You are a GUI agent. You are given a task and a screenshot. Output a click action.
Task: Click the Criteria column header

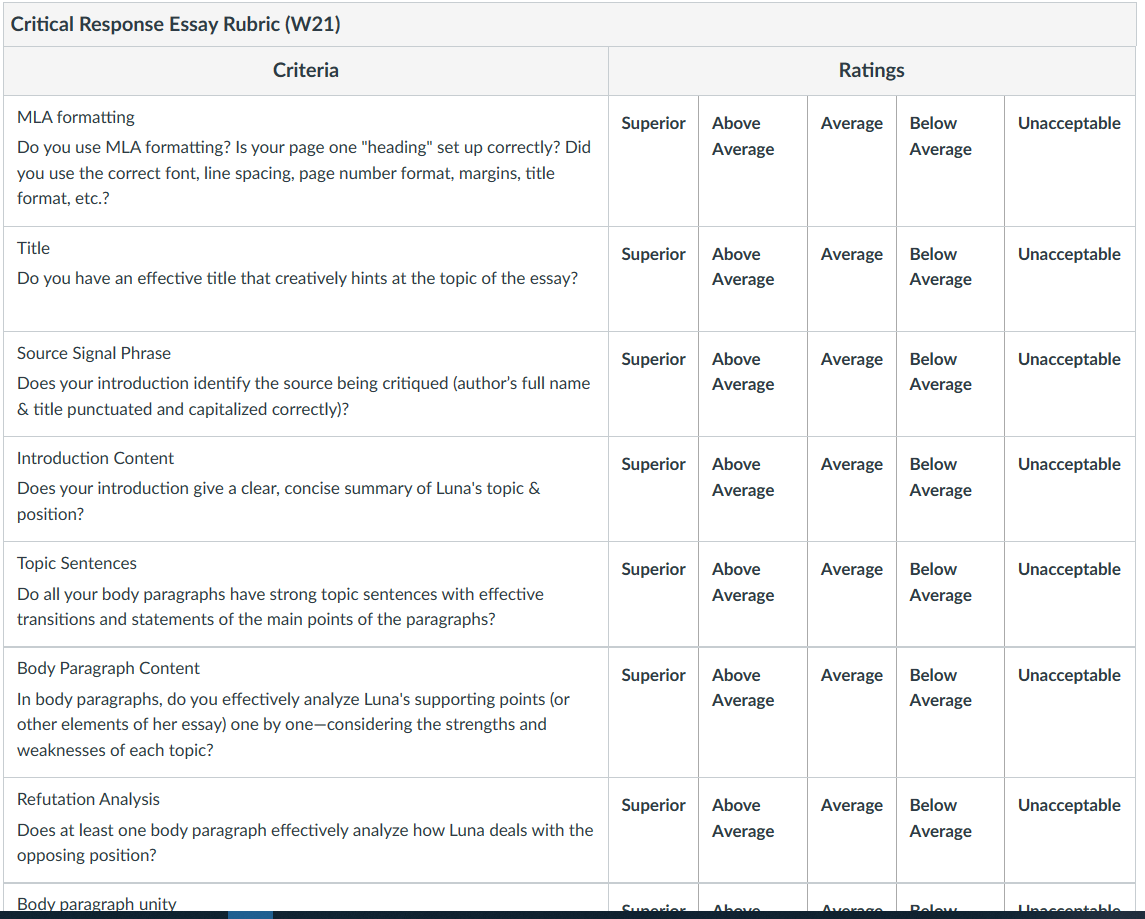305,70
